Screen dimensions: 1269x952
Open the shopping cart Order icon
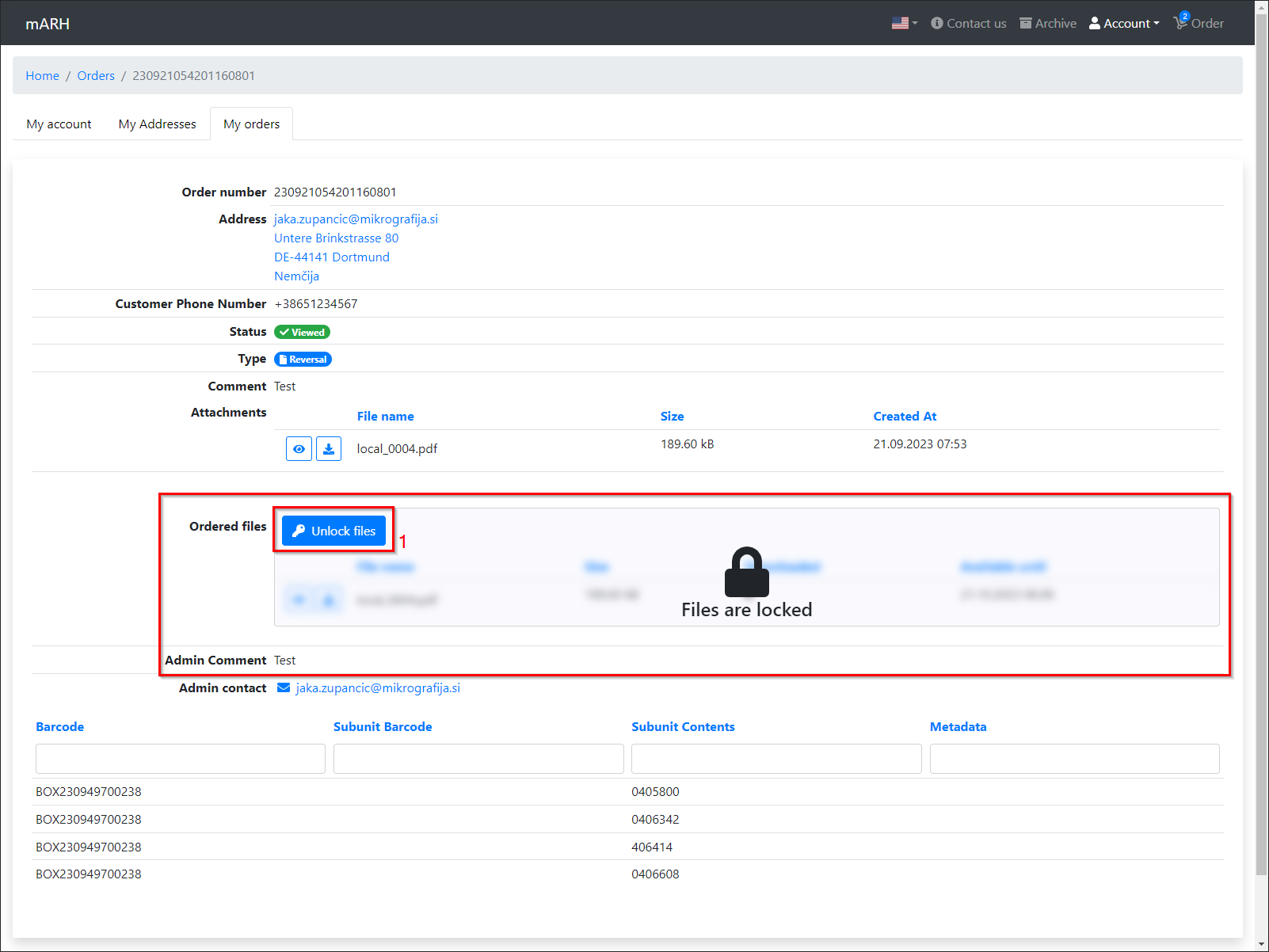click(1181, 24)
